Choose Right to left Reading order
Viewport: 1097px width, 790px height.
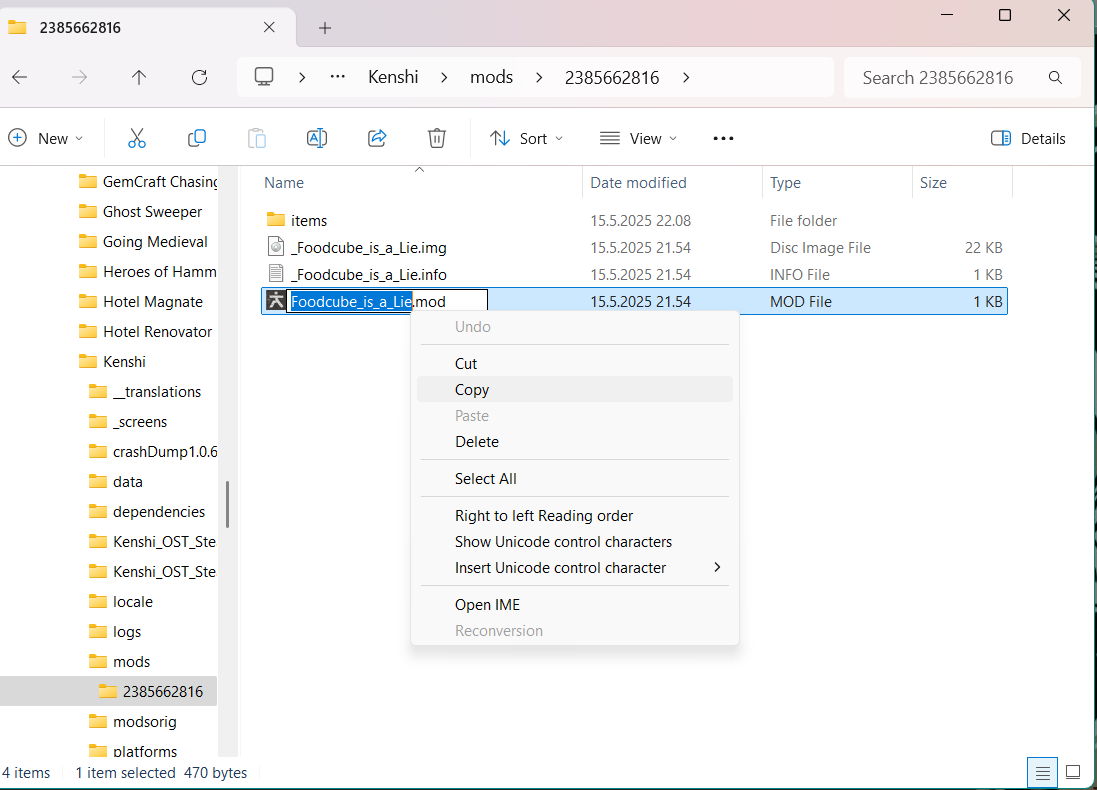[x=574, y=516]
